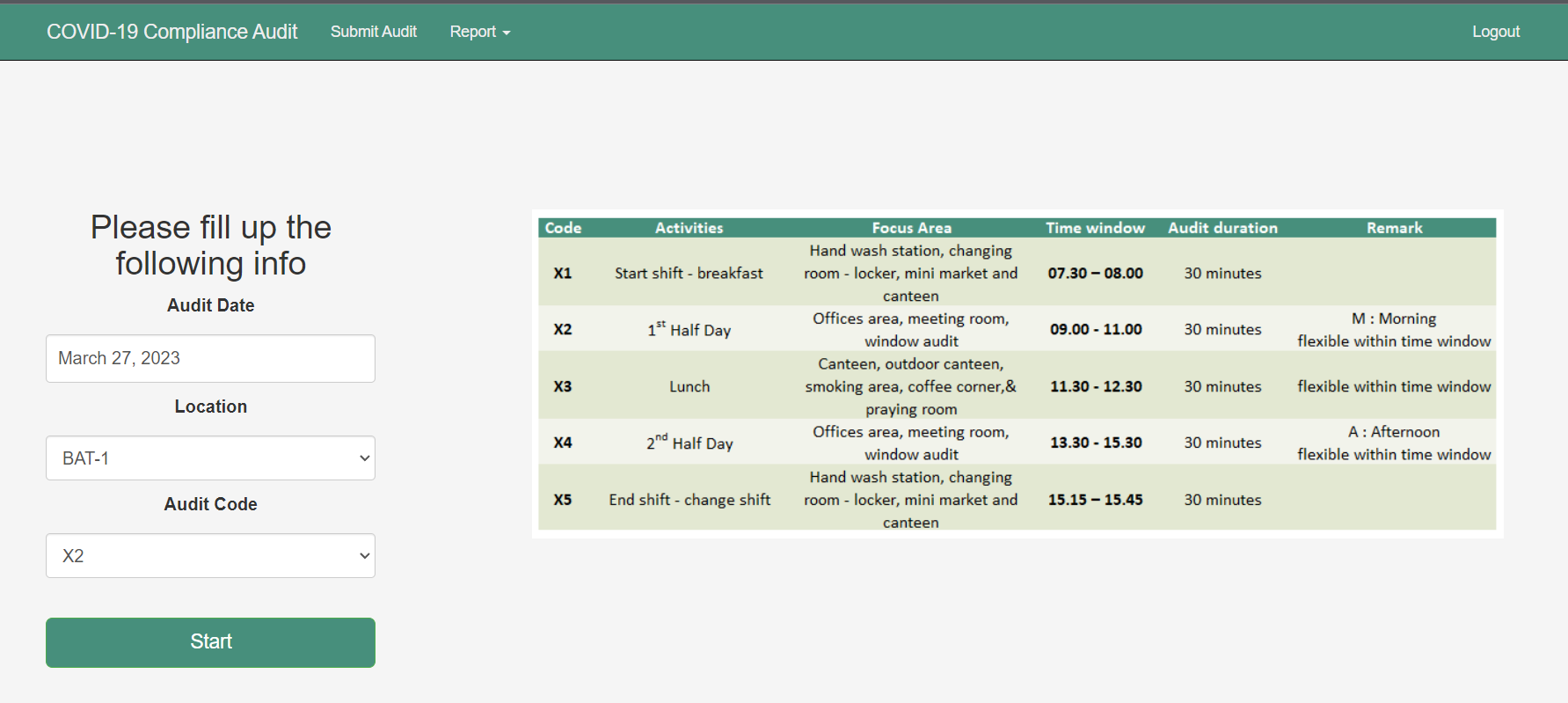
Task: Click the Audit Date label
Action: point(210,305)
